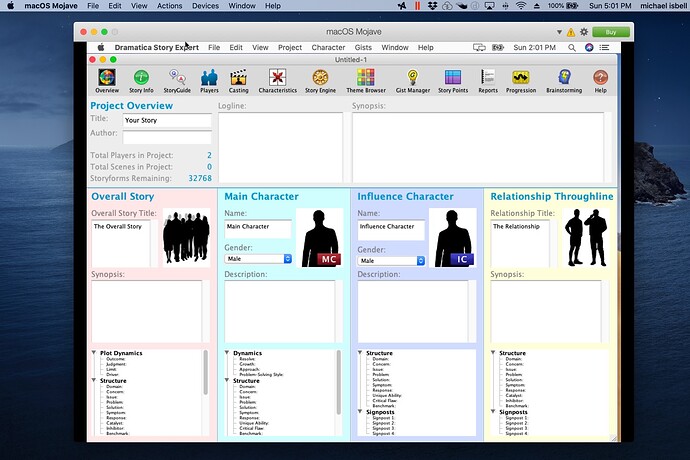Open the Reports tool

488,81
